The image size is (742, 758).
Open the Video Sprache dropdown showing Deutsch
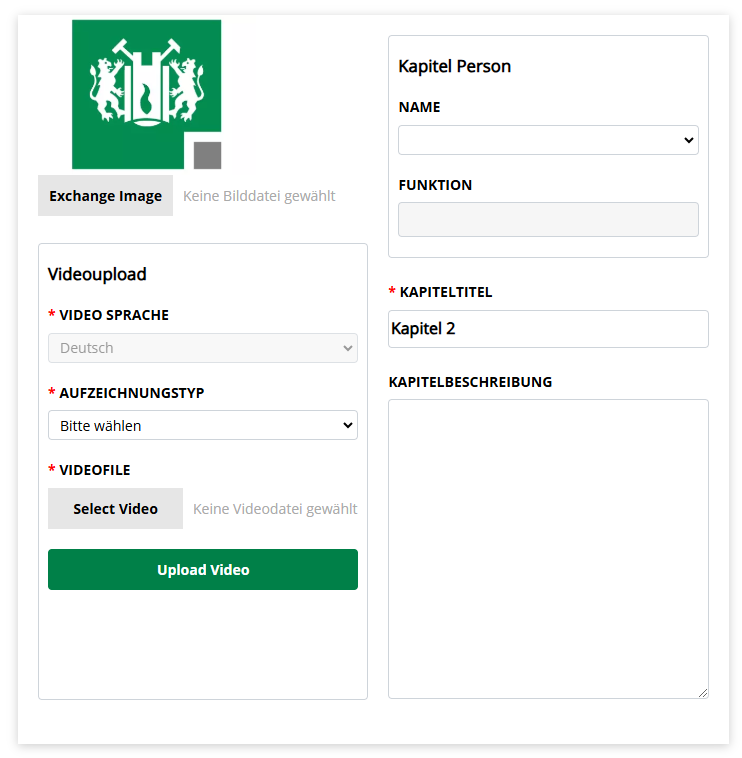[203, 348]
